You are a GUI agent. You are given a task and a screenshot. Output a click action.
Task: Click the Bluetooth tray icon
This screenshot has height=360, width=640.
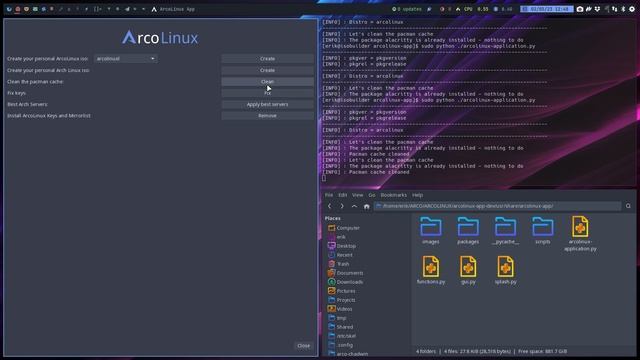coord(623,9)
